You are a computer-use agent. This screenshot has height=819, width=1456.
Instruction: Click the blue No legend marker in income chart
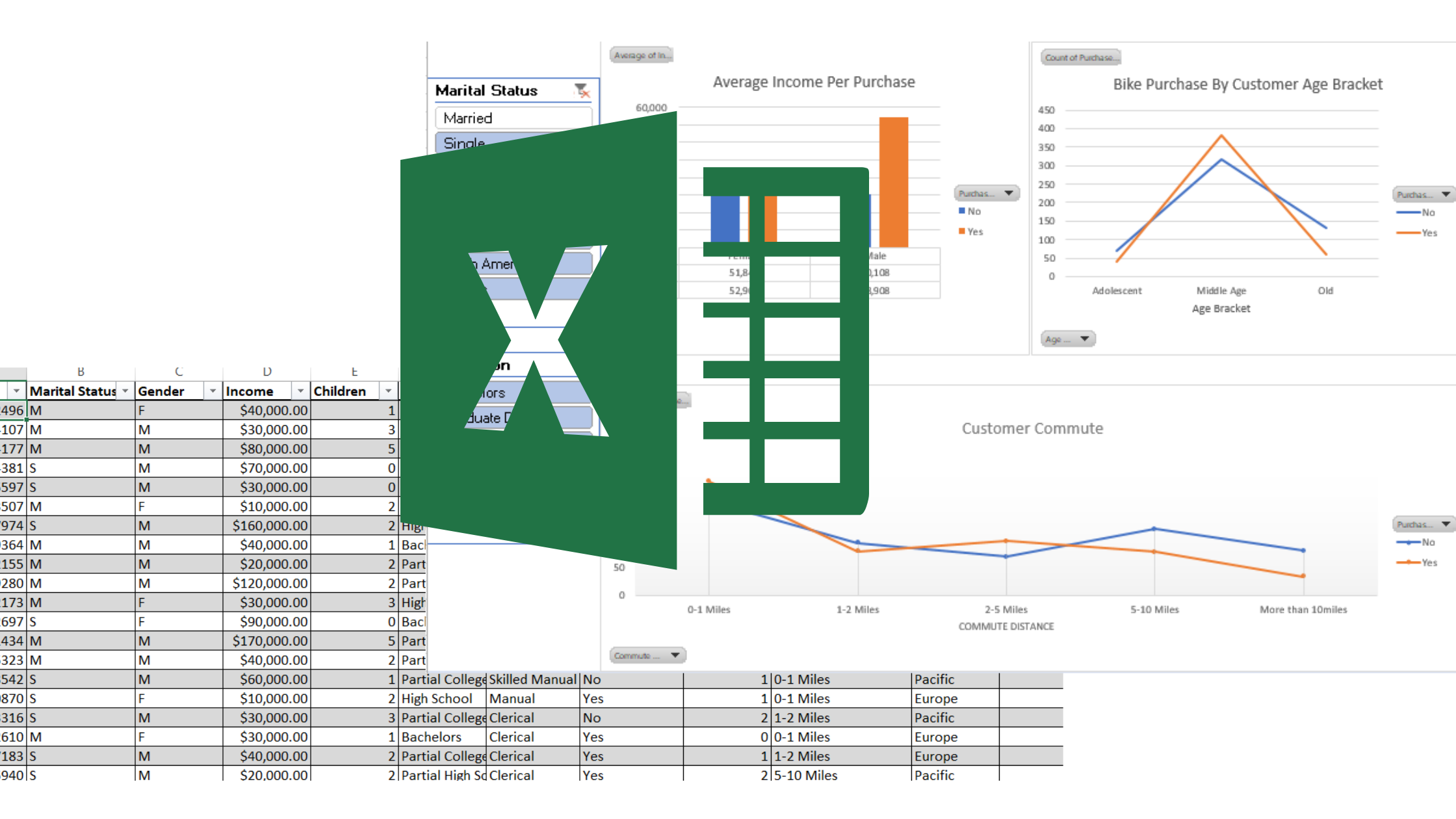[x=962, y=211]
